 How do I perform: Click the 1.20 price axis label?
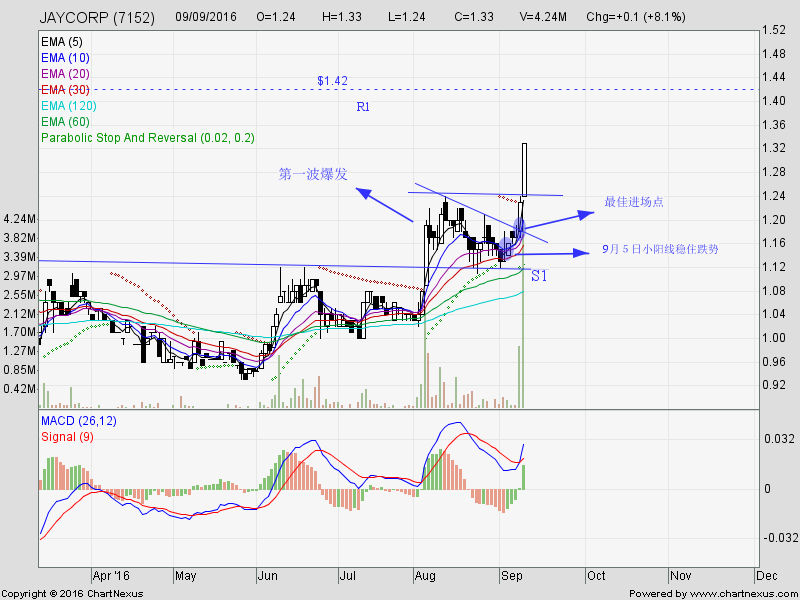(773, 219)
